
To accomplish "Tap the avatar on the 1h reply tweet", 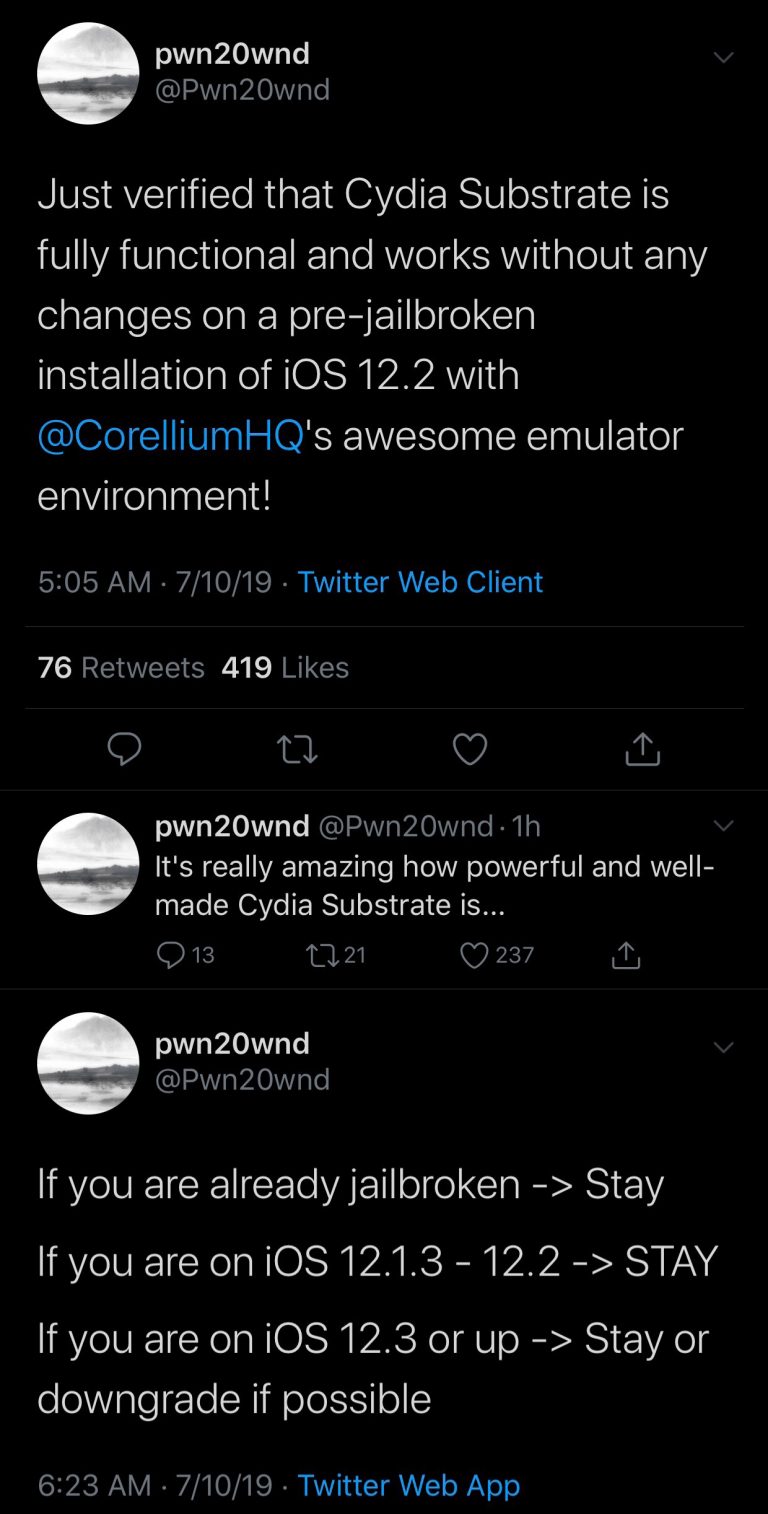I will click(88, 863).
